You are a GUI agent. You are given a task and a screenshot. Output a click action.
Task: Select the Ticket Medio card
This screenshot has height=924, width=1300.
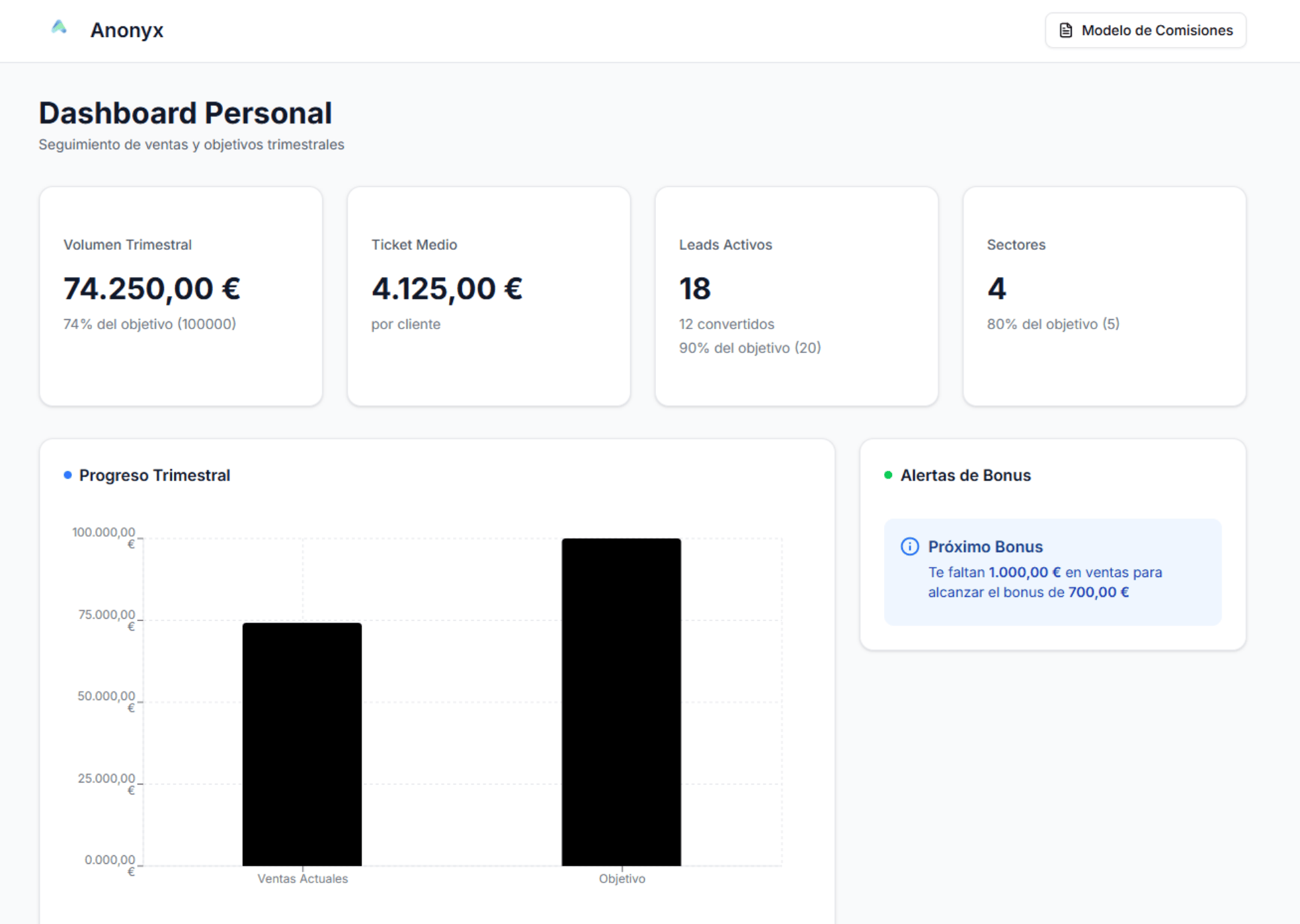488,296
